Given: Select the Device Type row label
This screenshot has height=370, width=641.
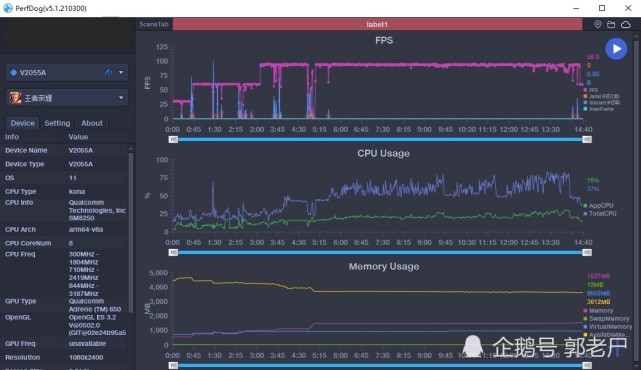Looking at the screenshot, I should coord(25,164).
